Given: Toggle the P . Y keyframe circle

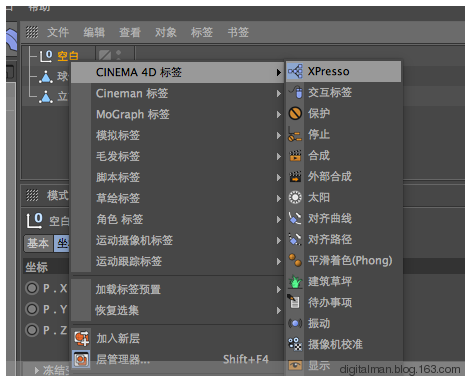Looking at the screenshot, I should click(x=32, y=309).
